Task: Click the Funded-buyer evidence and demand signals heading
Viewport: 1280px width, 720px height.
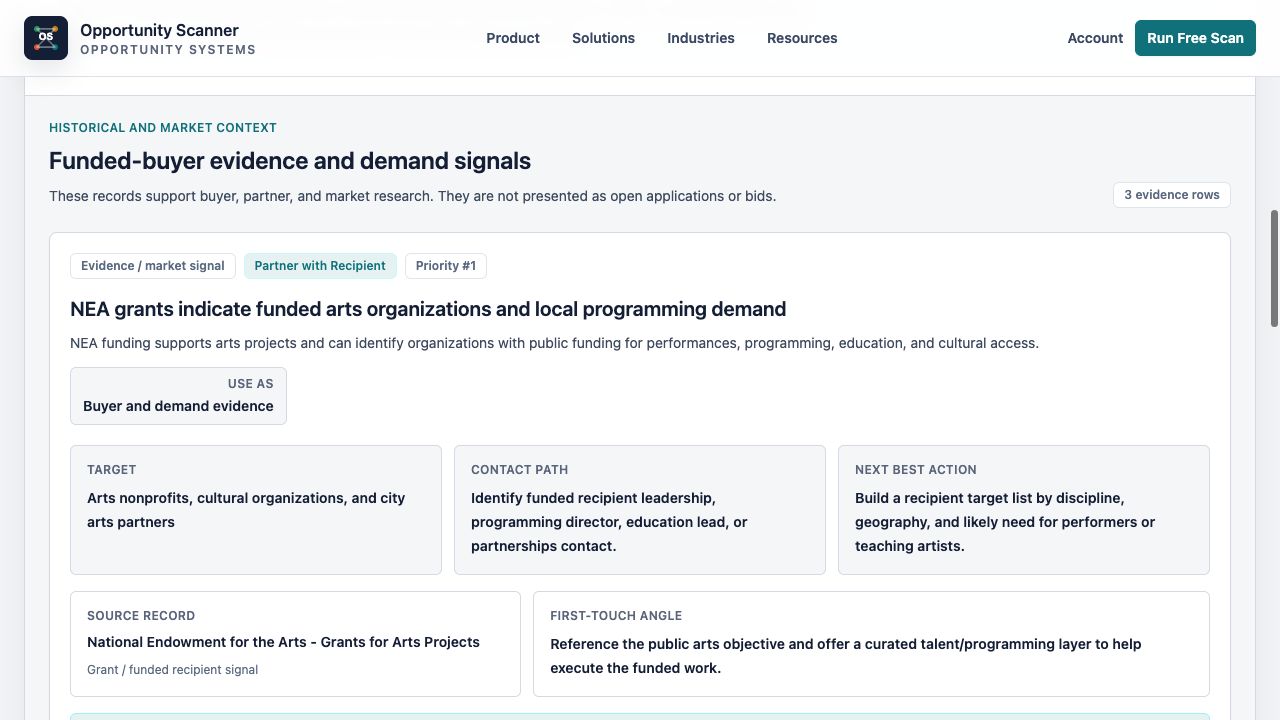Action: point(290,161)
